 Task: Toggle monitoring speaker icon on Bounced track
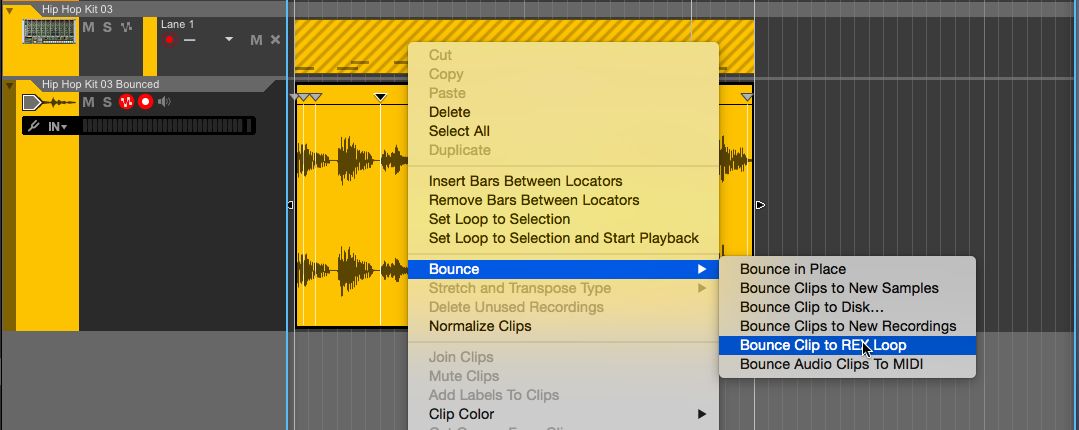[x=164, y=102]
